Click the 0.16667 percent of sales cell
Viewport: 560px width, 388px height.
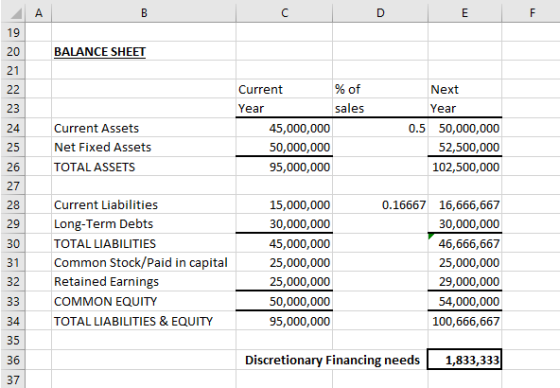click(x=380, y=205)
